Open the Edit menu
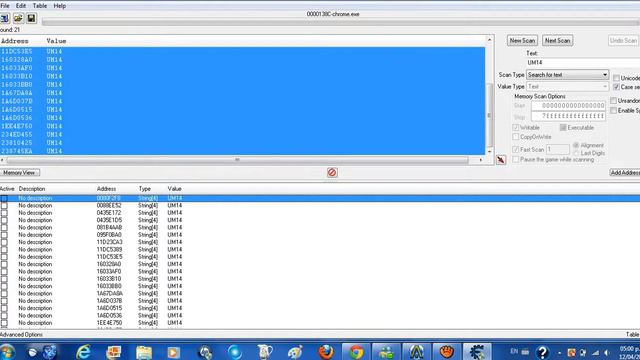This screenshot has width=640, height=360. [x=21, y=6]
